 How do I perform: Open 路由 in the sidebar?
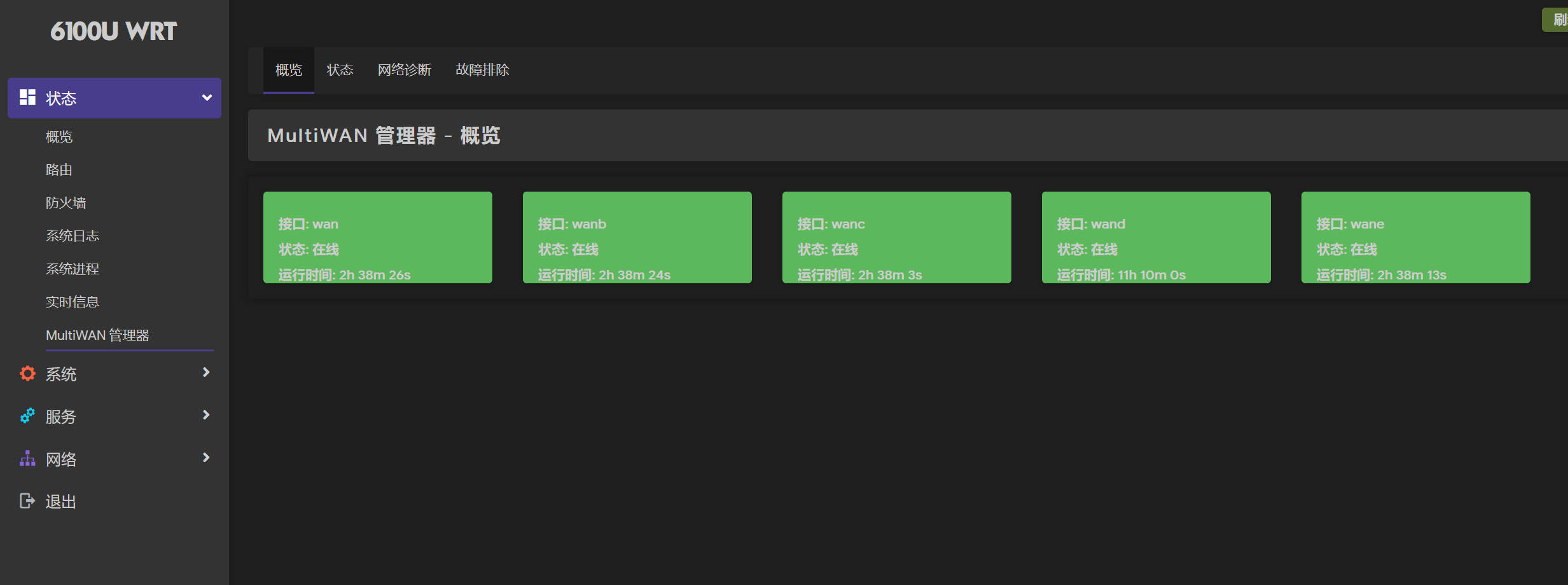pos(59,170)
